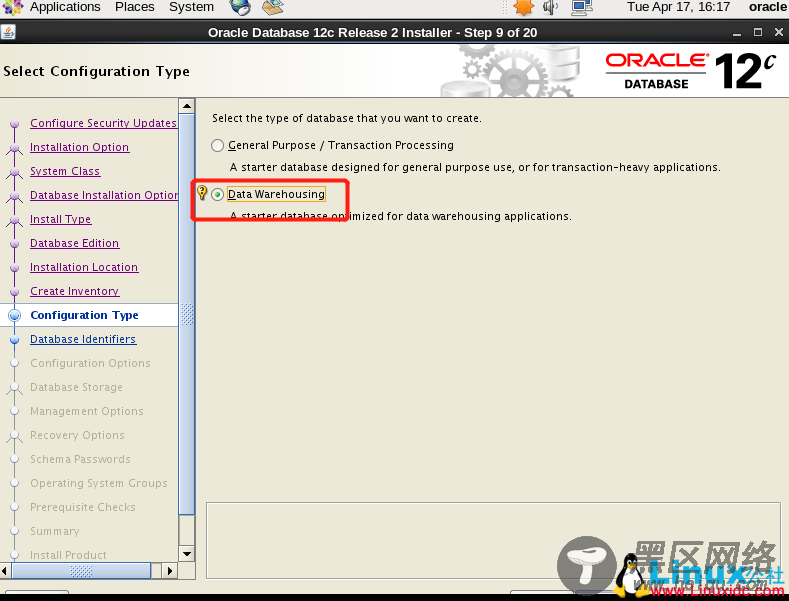The height and width of the screenshot is (601, 789).
Task: Click the scroll-up arrow of step list
Action: (187, 106)
